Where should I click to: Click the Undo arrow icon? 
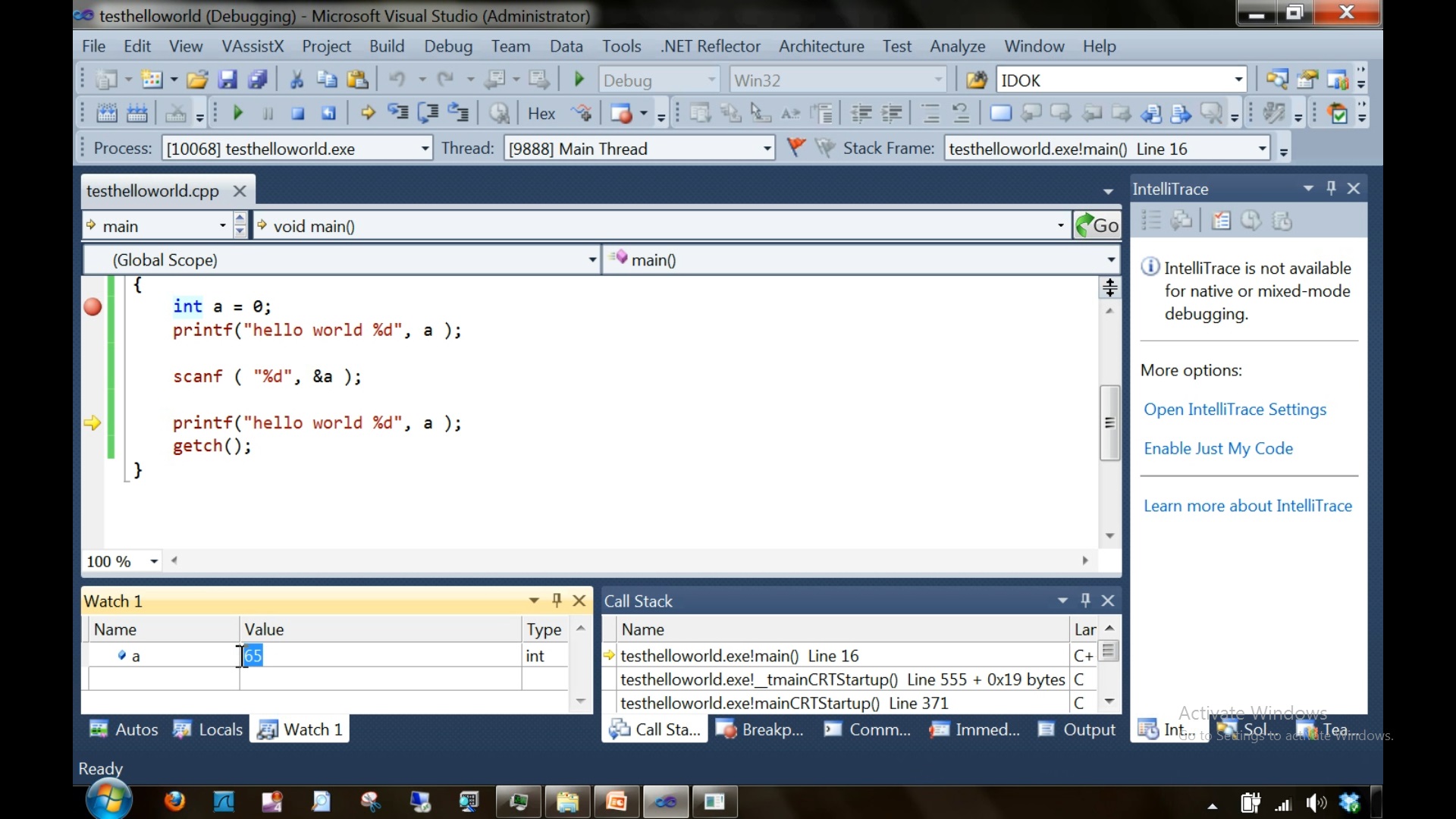click(397, 80)
